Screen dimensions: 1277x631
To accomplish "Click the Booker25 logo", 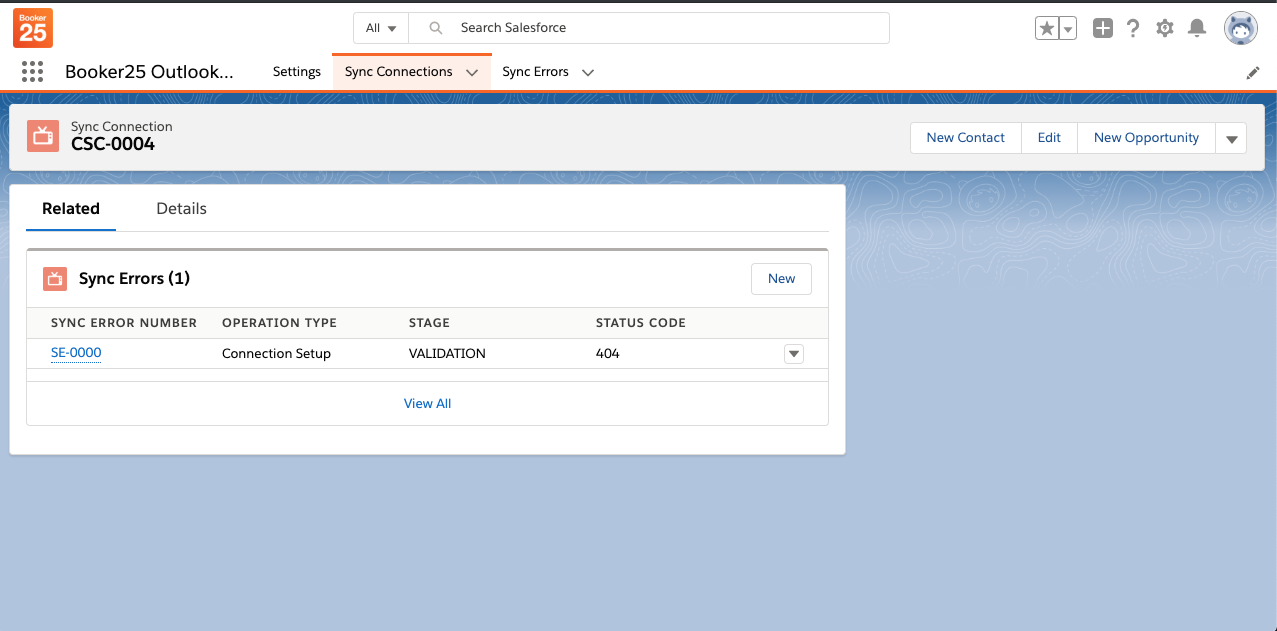I will pyautogui.click(x=33, y=28).
